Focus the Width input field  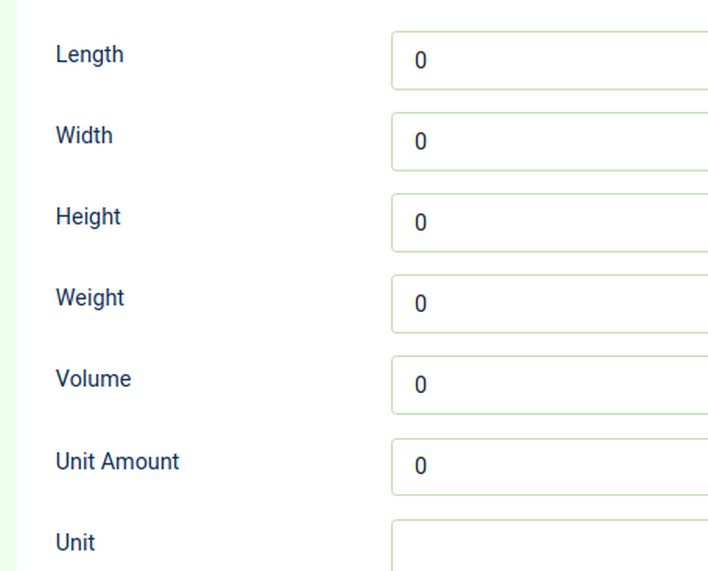pyautogui.click(x=550, y=142)
